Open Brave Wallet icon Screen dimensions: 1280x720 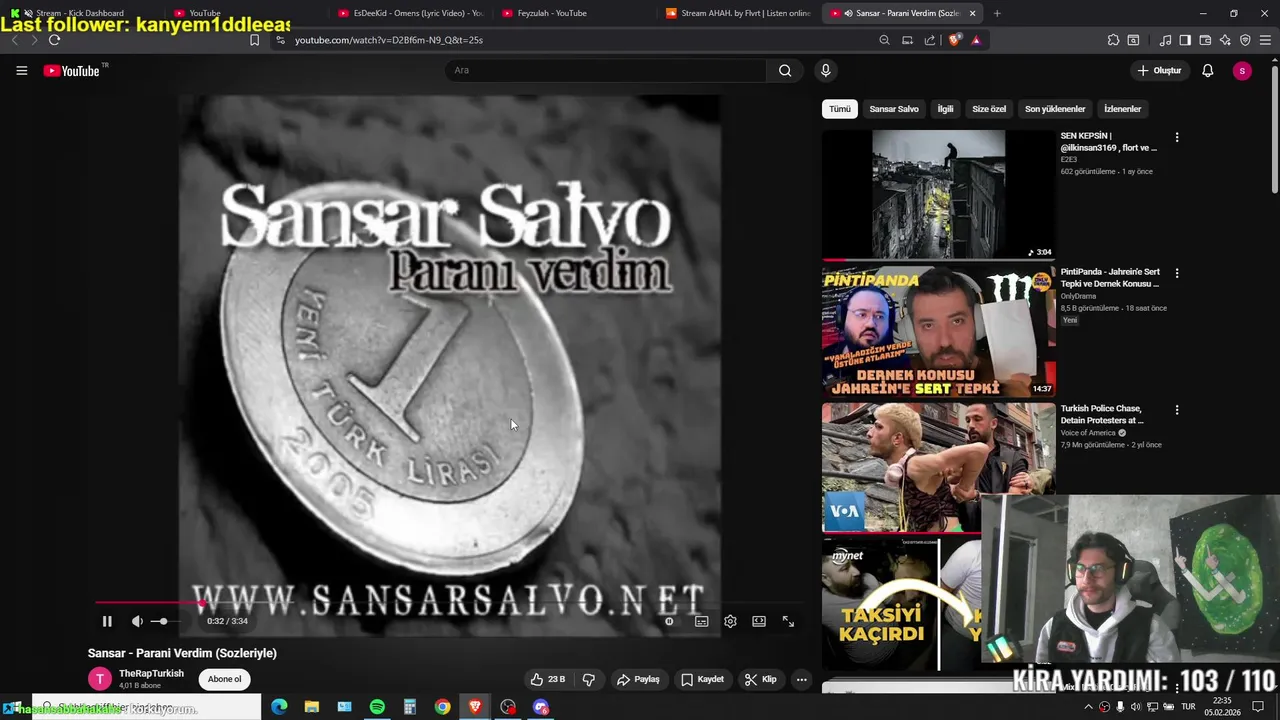coord(1205,40)
